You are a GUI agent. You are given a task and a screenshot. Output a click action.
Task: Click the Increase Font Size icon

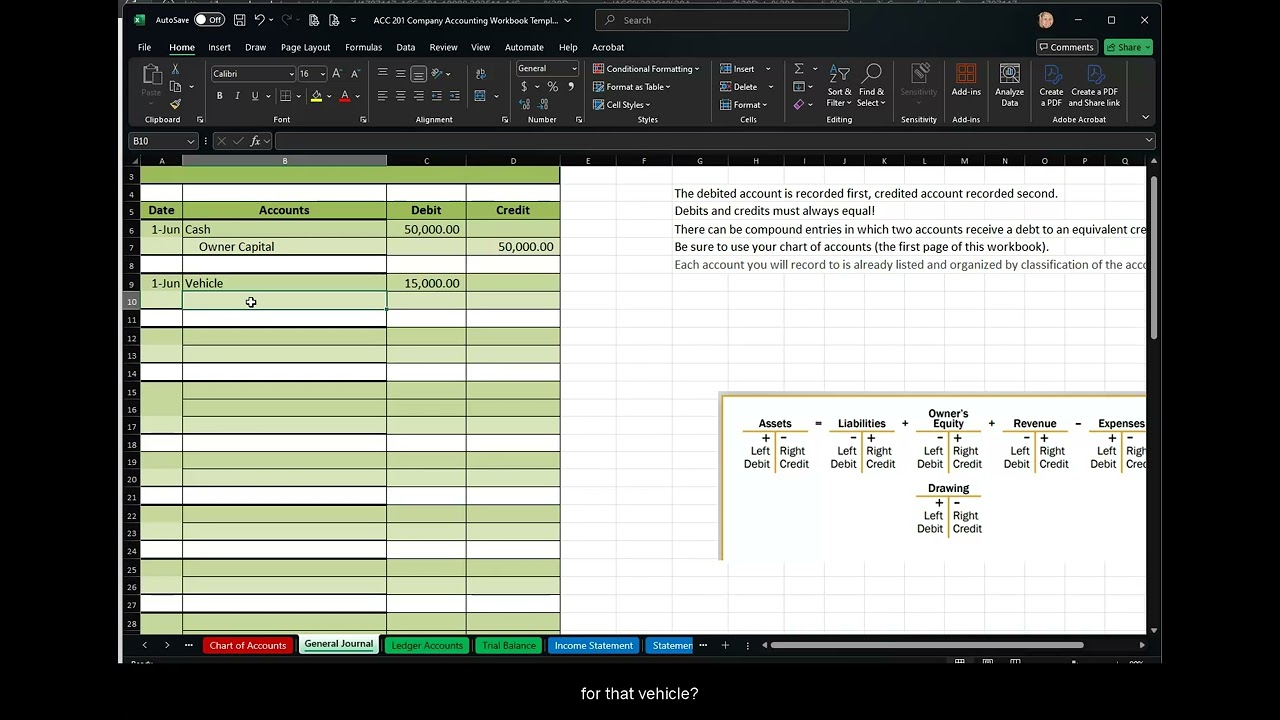tap(337, 73)
